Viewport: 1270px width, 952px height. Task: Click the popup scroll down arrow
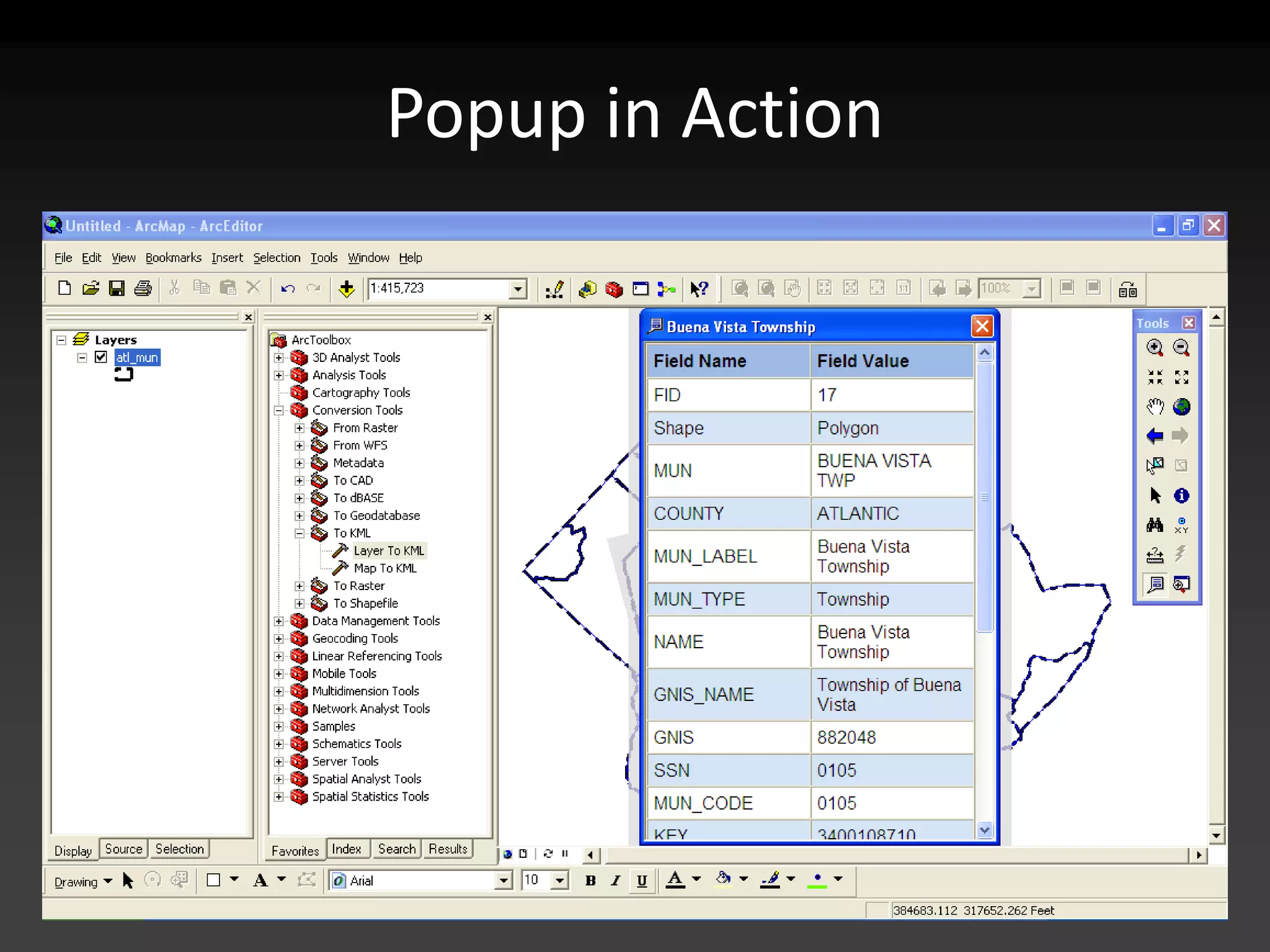pyautogui.click(x=985, y=830)
